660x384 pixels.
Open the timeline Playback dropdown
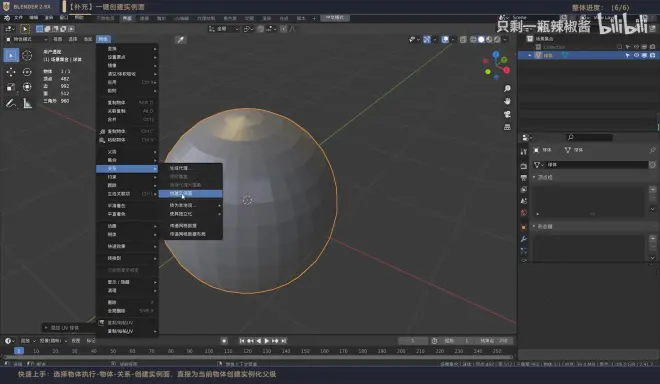pyautogui.click(x=28, y=341)
